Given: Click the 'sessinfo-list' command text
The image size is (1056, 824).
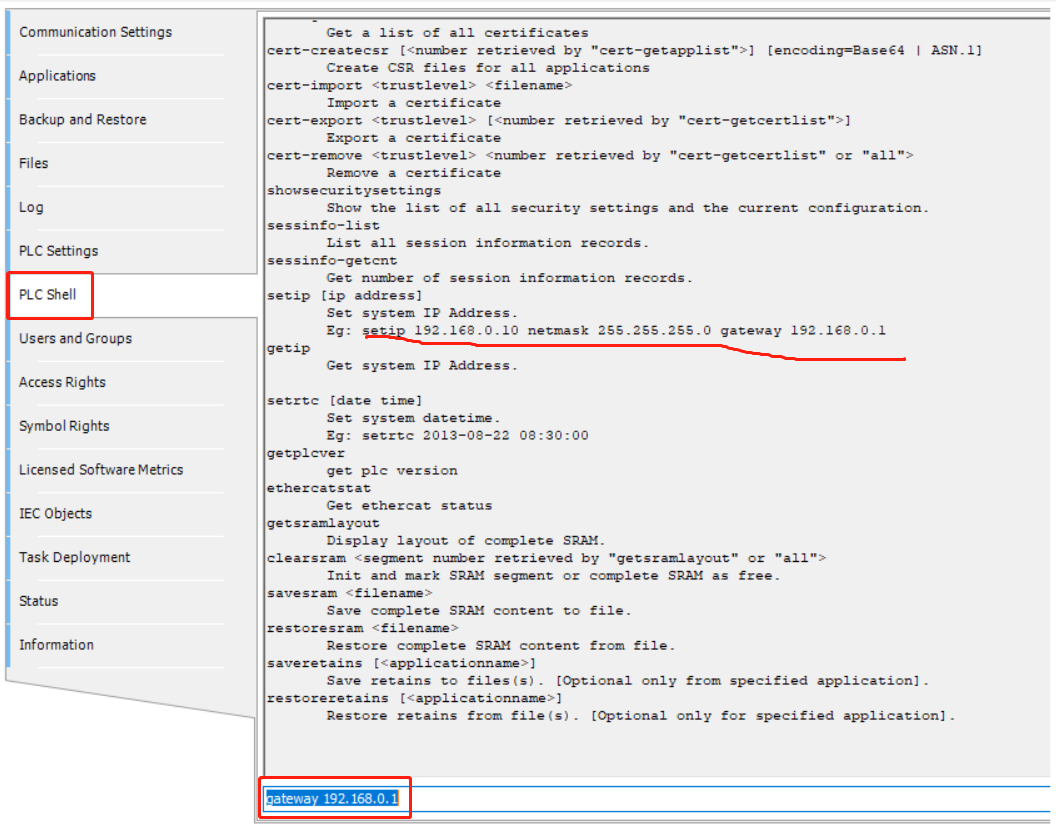Looking at the screenshot, I should coord(323,226).
